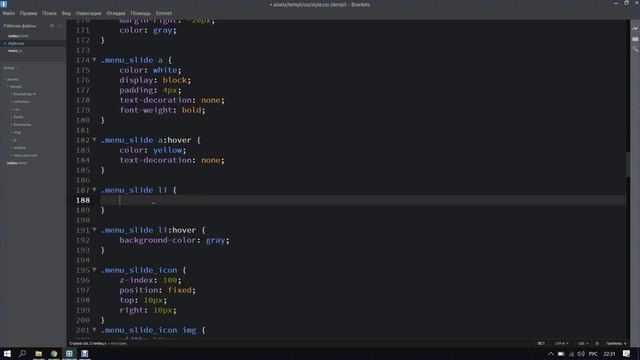640x360 pixels.
Task: Click 'background-color' property on line 192
Action: (x=158, y=240)
